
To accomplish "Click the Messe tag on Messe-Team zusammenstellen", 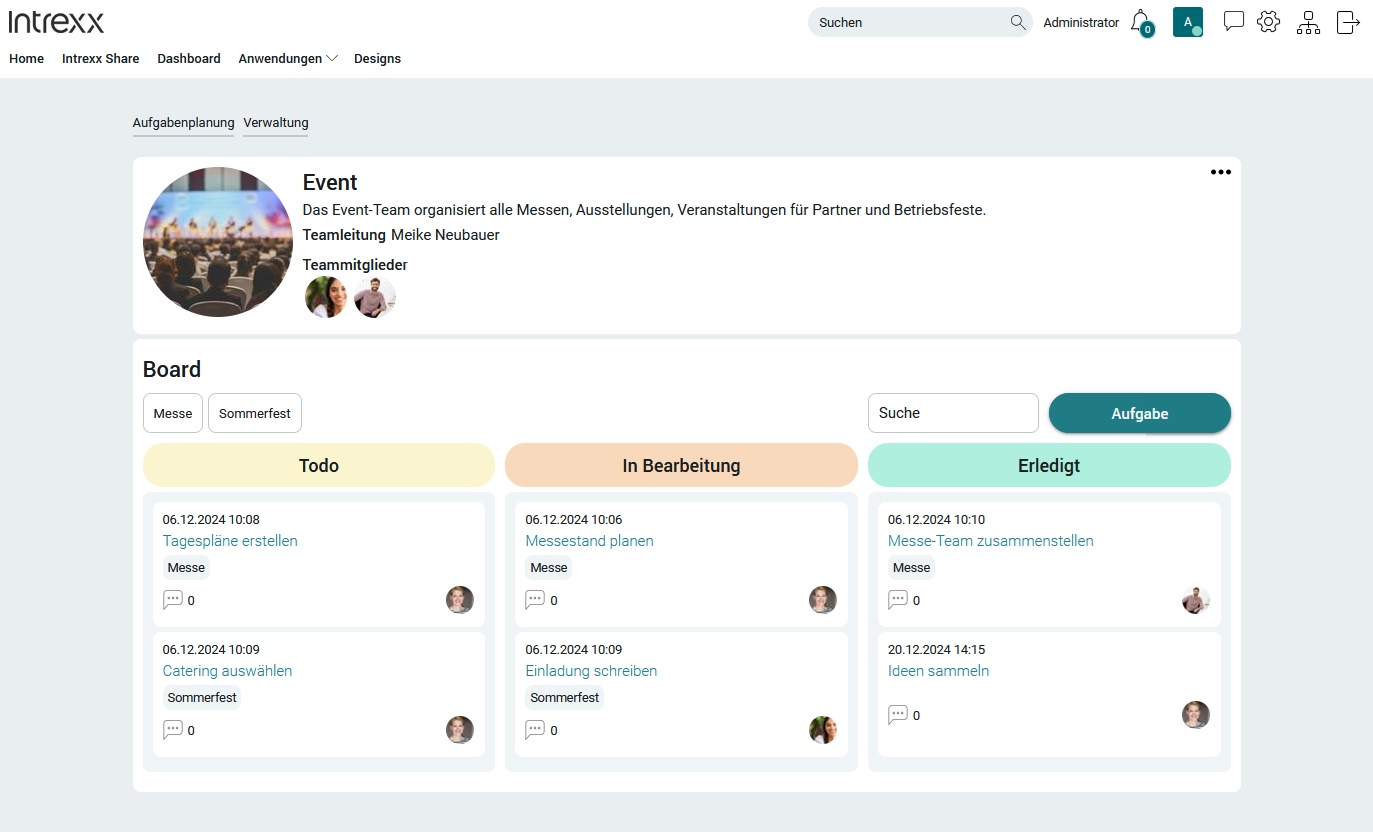I will tap(912, 568).
